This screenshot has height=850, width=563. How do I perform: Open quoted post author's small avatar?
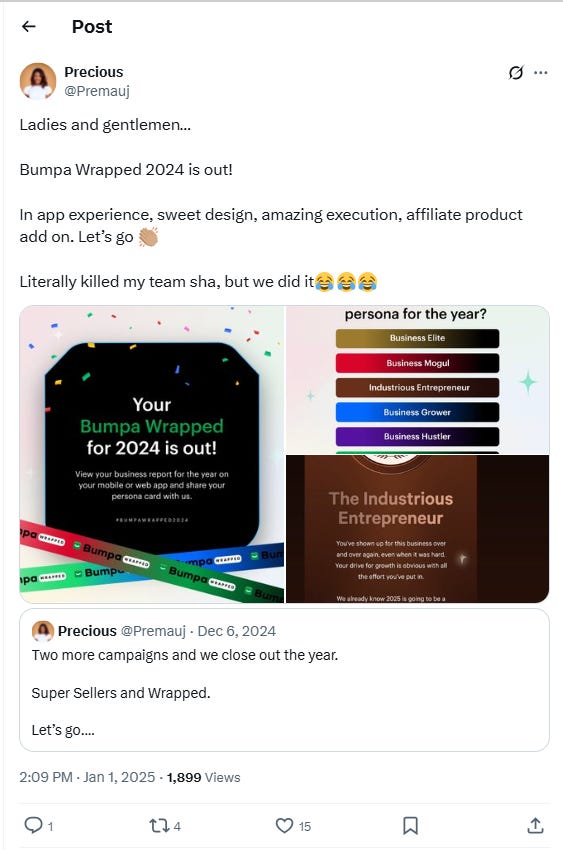(43, 631)
